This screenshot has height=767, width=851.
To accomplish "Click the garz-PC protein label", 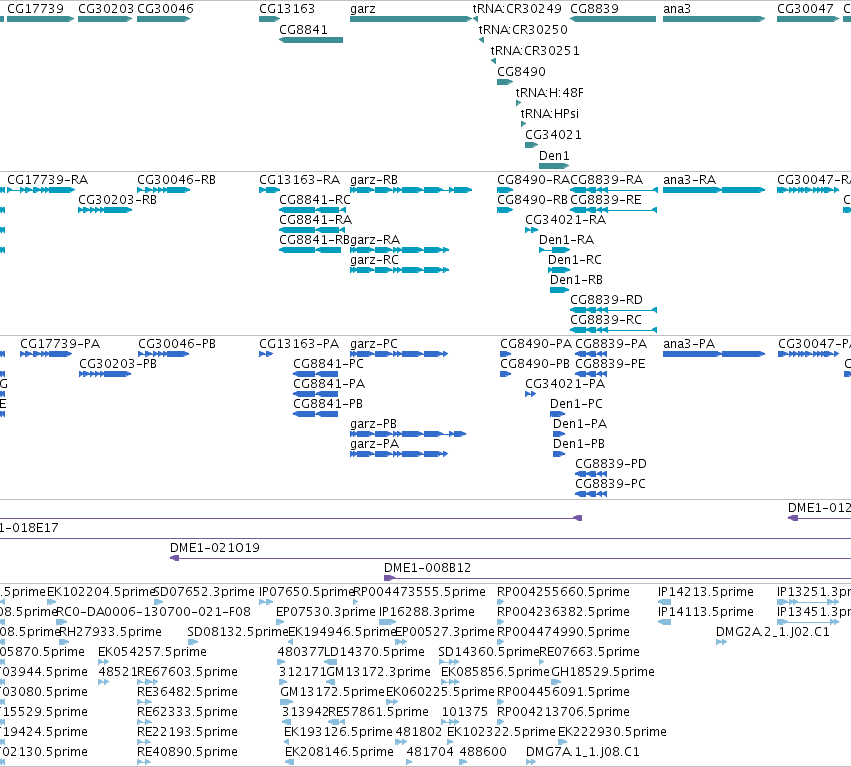I will tap(374, 344).
